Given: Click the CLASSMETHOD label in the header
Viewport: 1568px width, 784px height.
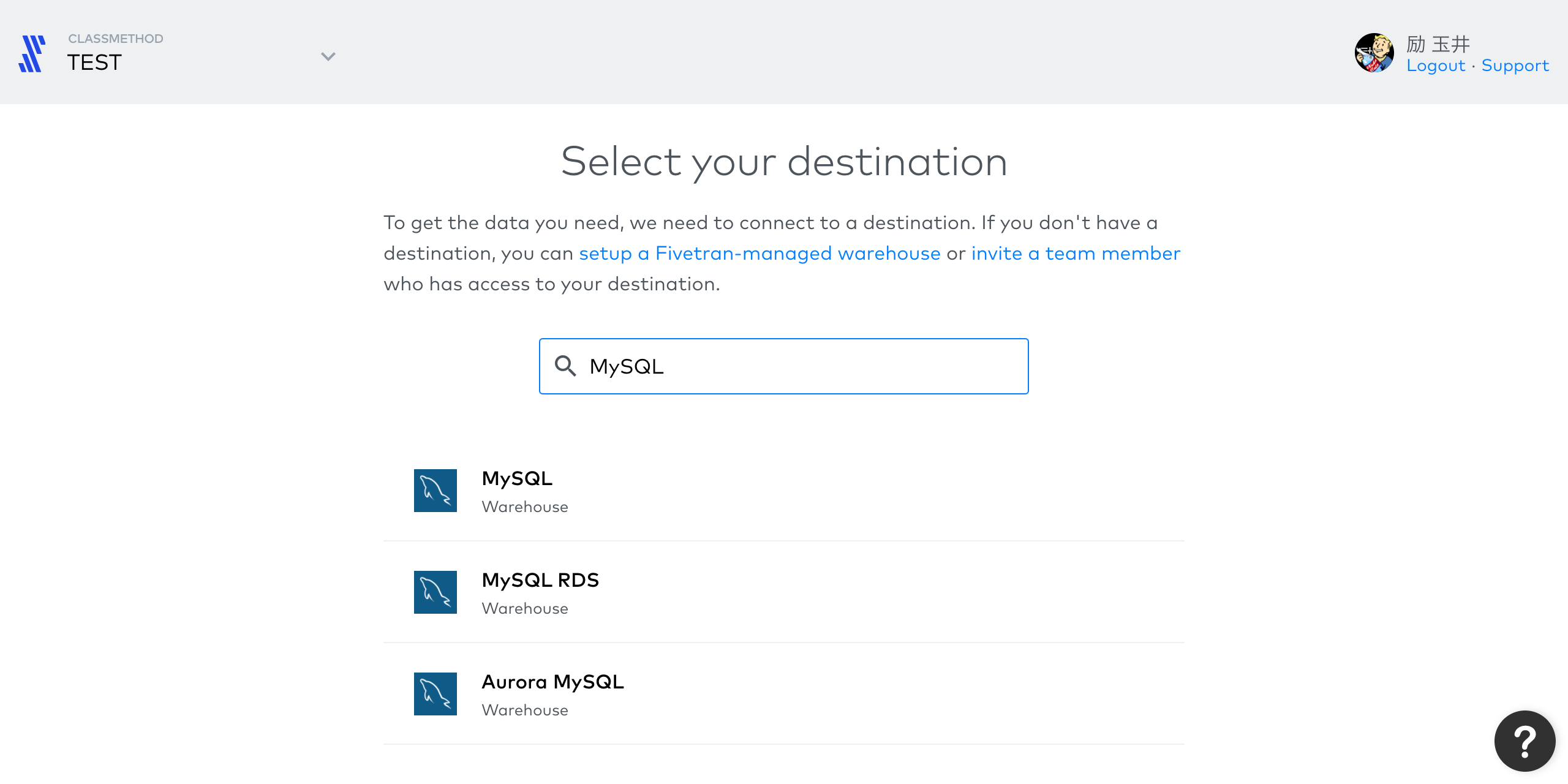Looking at the screenshot, I should pyautogui.click(x=115, y=38).
